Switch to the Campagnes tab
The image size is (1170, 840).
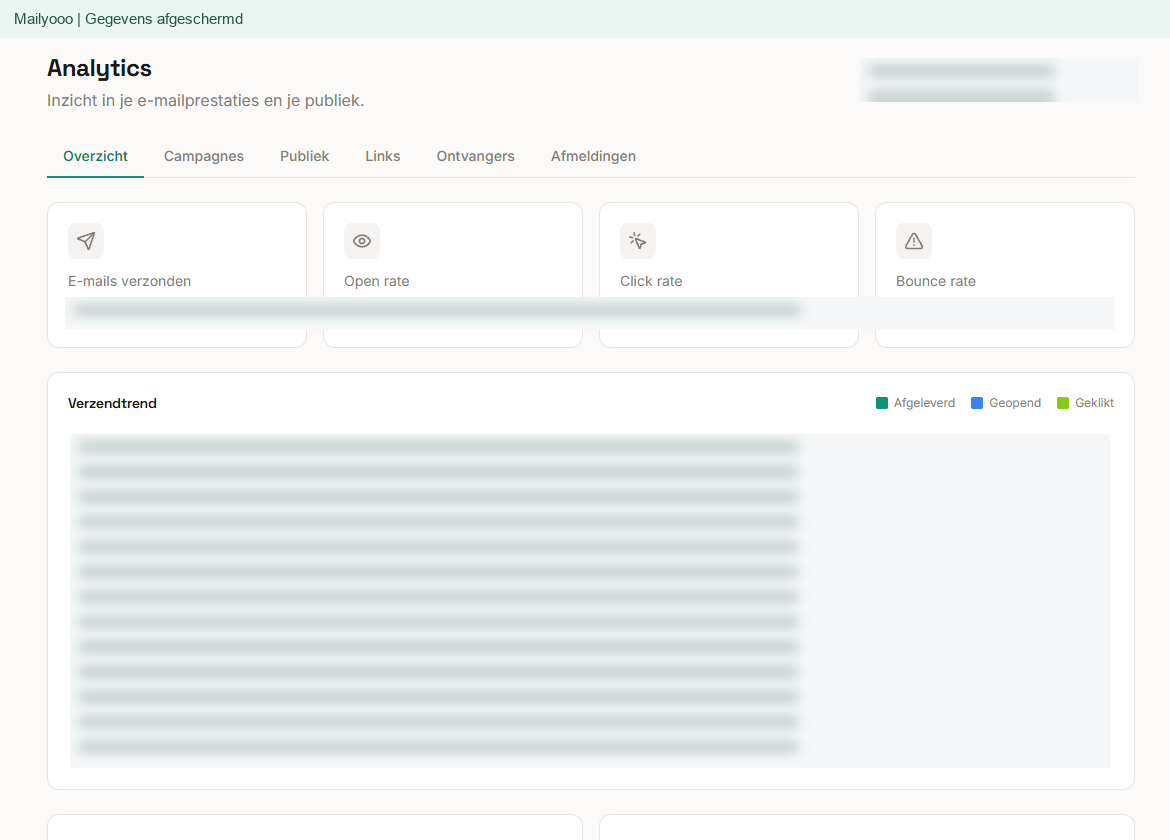click(x=204, y=156)
